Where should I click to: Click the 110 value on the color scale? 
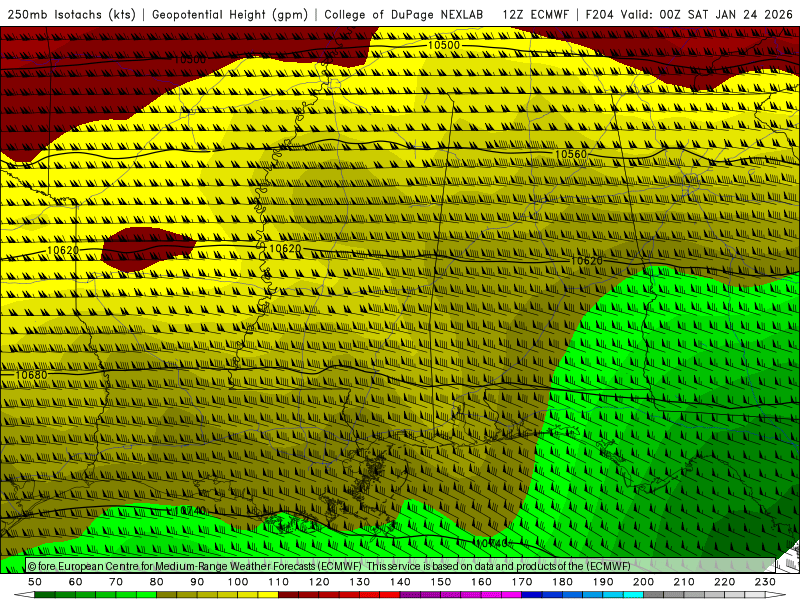pyautogui.click(x=279, y=582)
